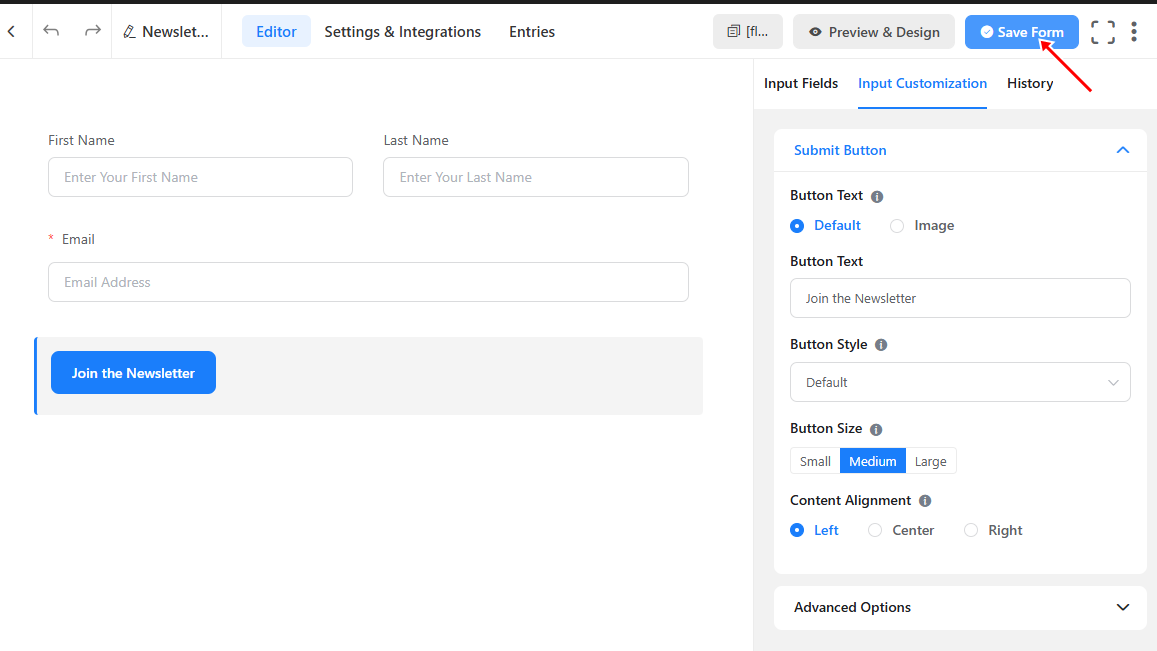Switch to Input Fields tab
This screenshot has width=1157, height=651.
[801, 83]
